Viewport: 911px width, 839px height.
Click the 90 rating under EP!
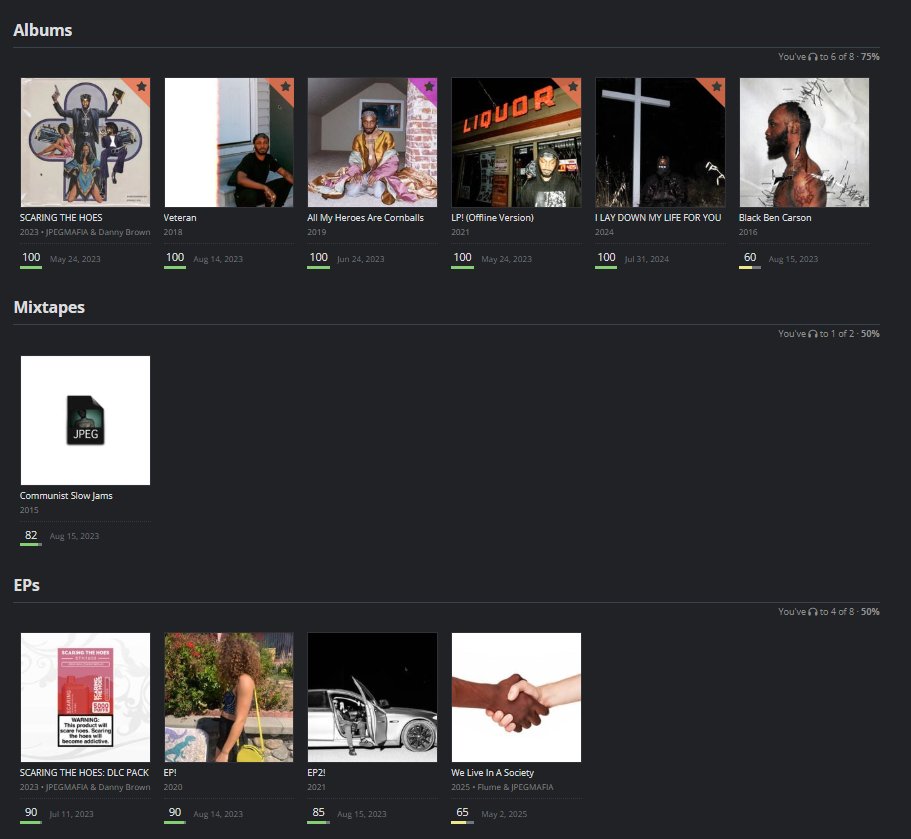(175, 812)
